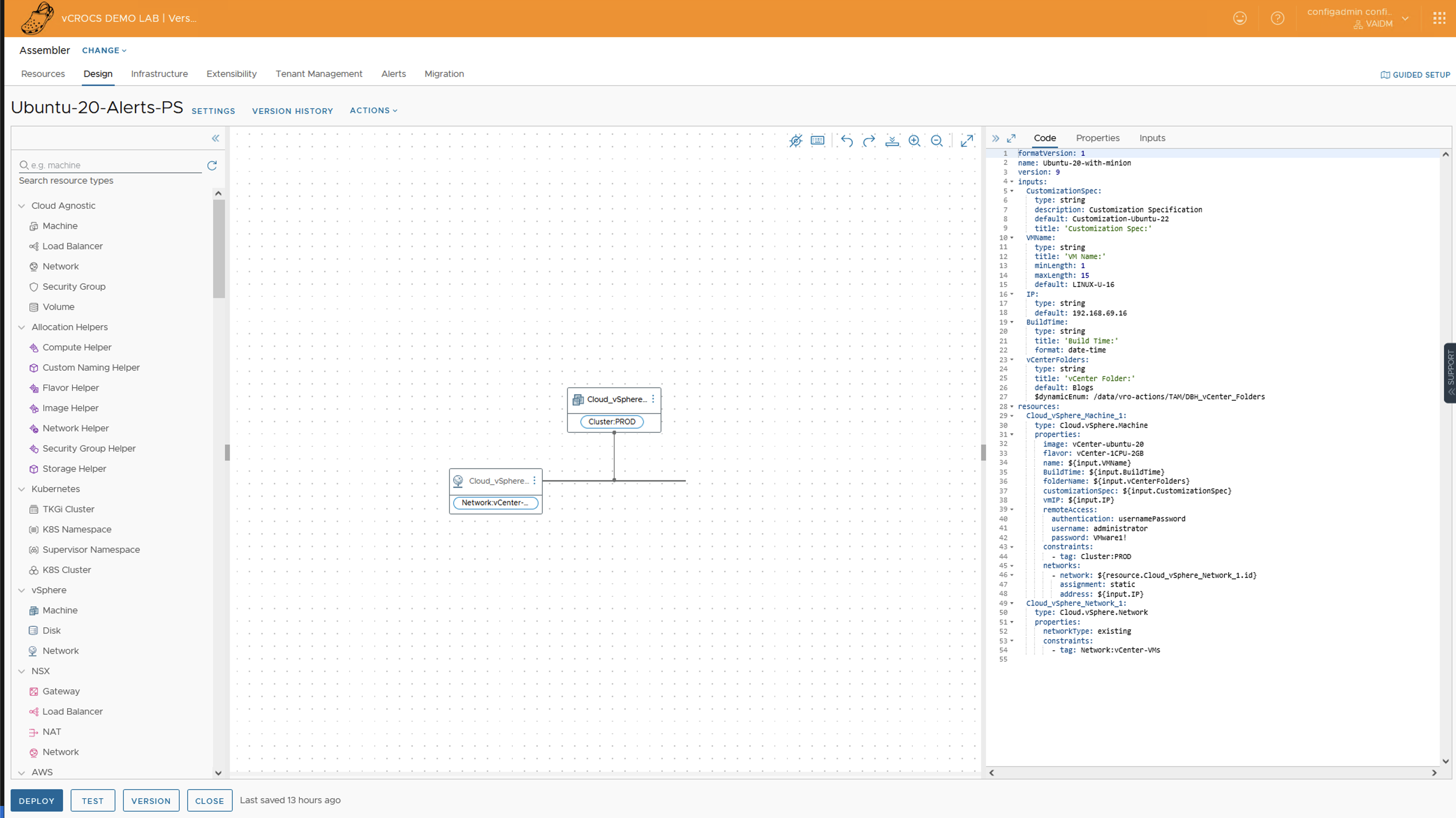Image resolution: width=1456 pixels, height=818 pixels.
Task: Click the redo arrow in canvas toolbar
Action: [x=869, y=141]
